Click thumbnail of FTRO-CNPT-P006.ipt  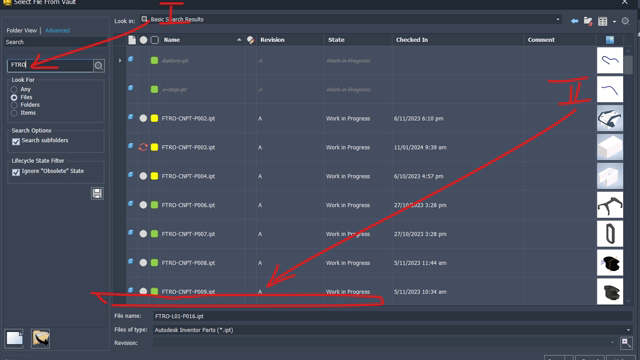coord(610,205)
